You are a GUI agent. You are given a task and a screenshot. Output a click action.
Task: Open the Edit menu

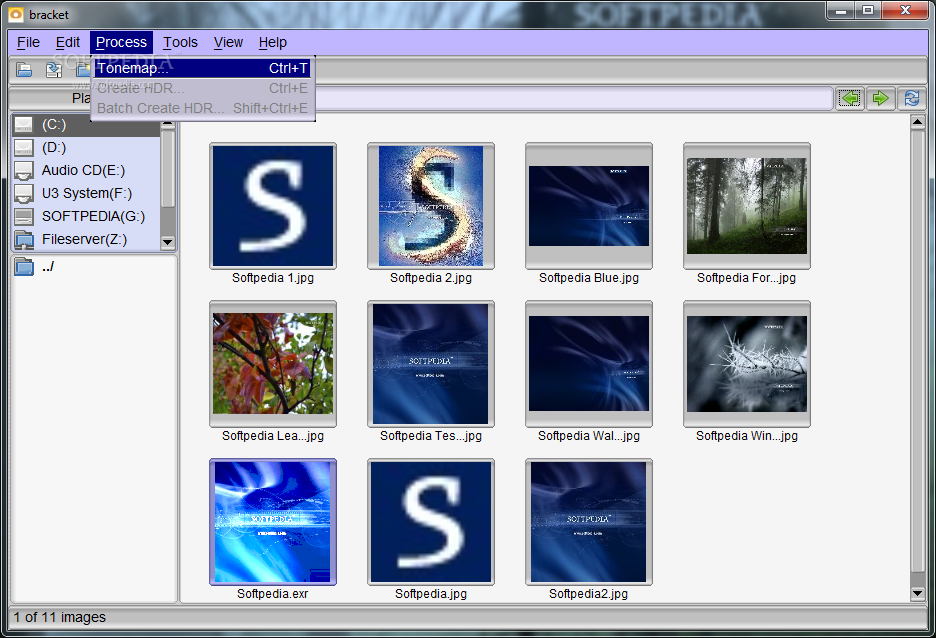coord(67,42)
